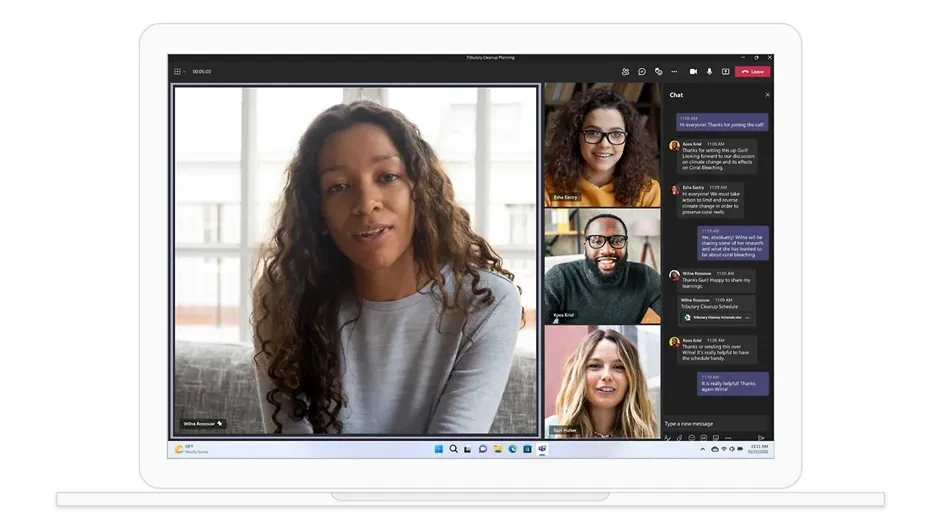The height and width of the screenshot is (529, 941).
Task: Open the participants (People) panel
Action: (625, 72)
